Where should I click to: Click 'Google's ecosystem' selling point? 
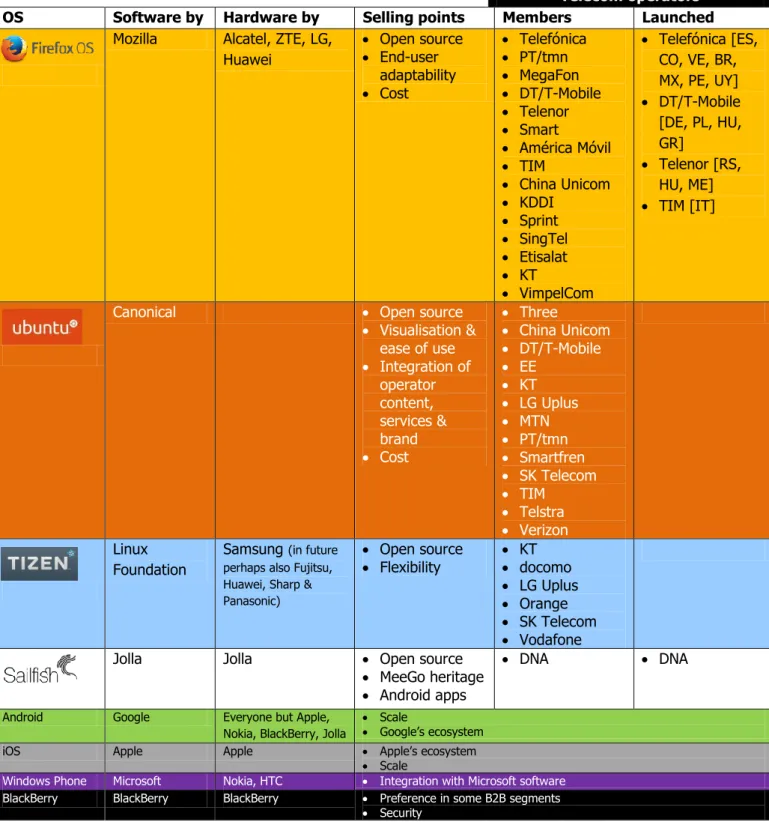point(431,732)
